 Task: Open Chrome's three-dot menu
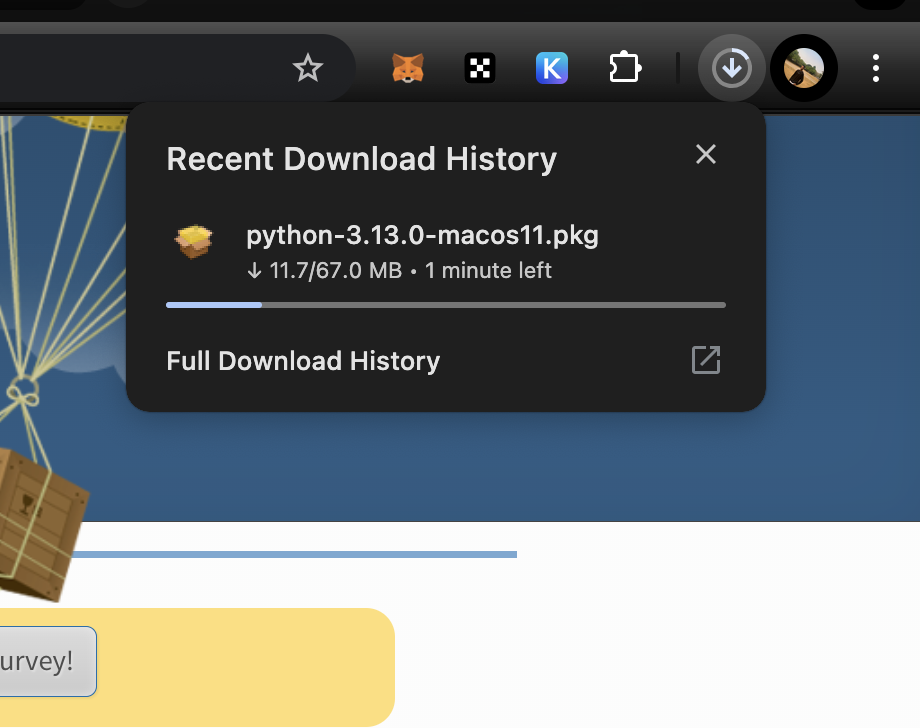pos(876,68)
